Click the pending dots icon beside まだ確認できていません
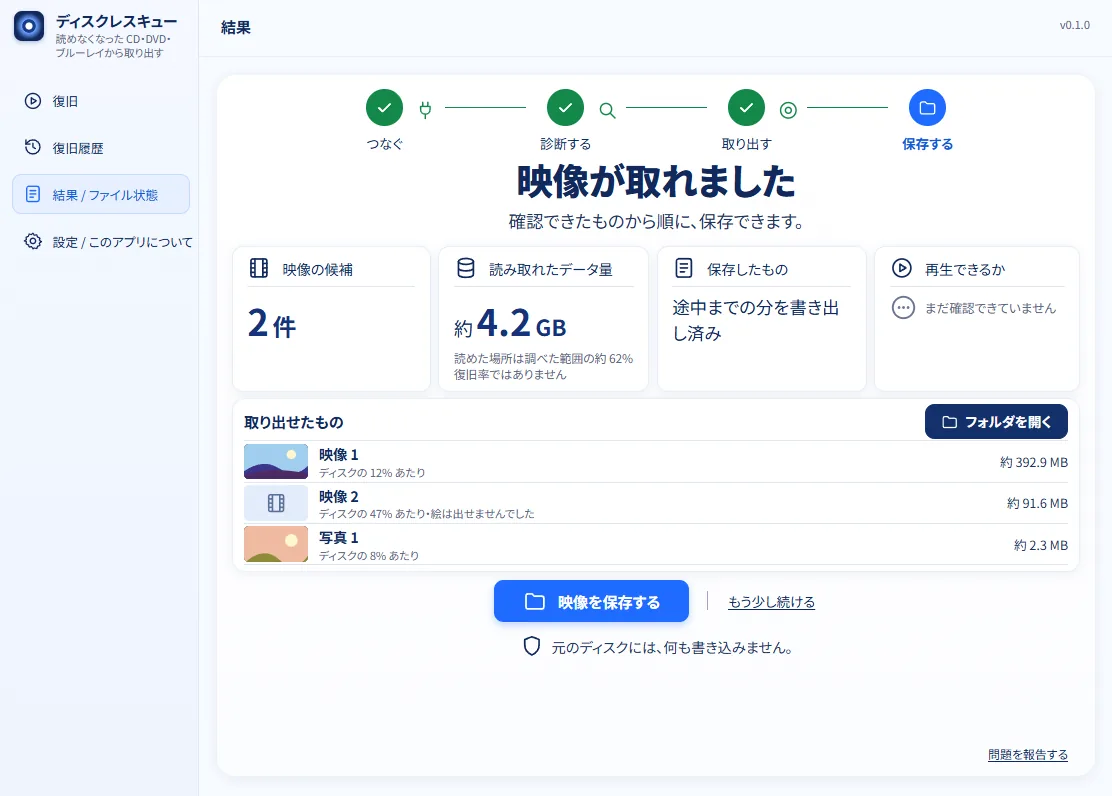Screen dimensions: 1112x796 click(903, 308)
